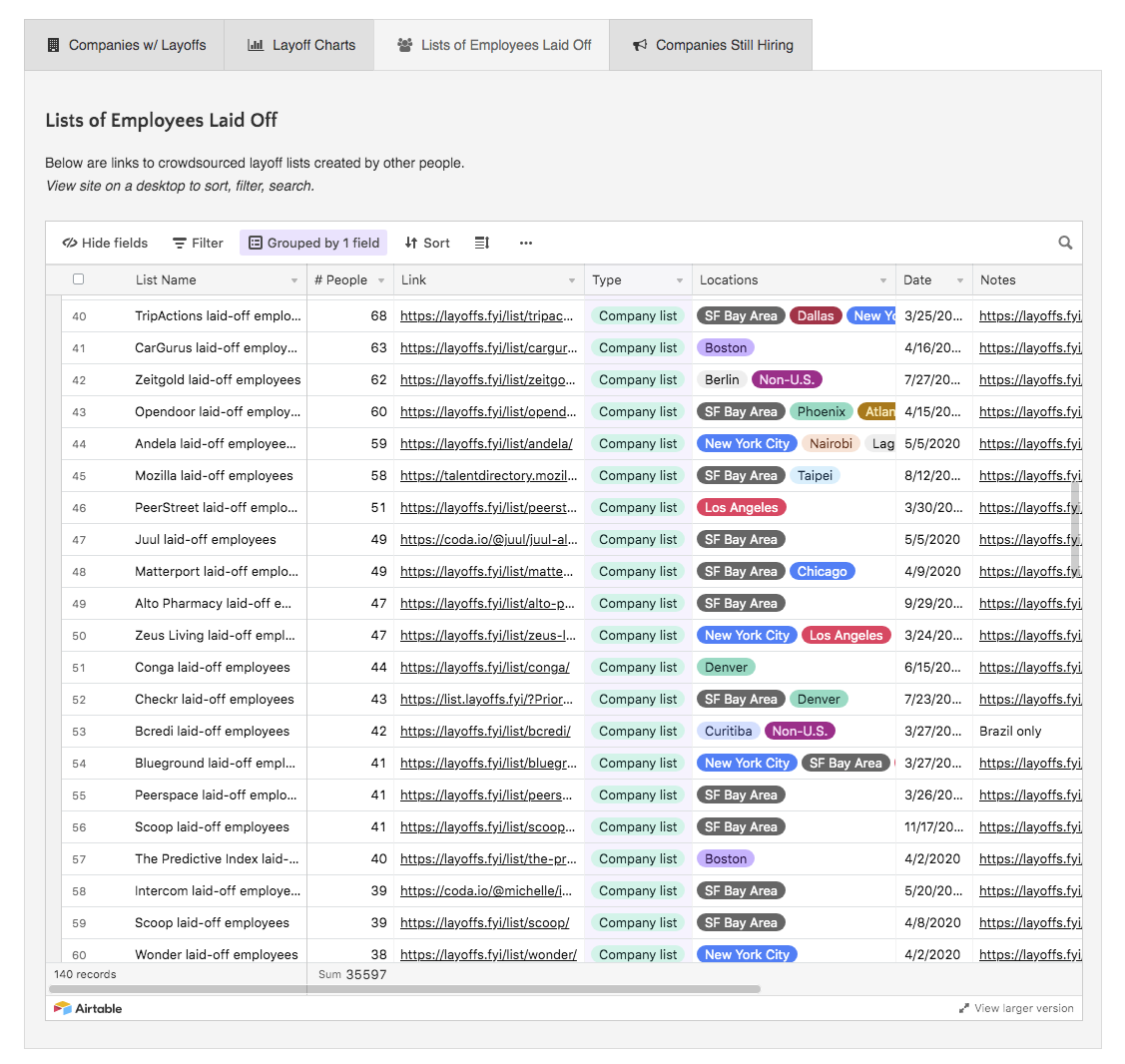Click the Chicago tag in Matterport row

[823, 572]
